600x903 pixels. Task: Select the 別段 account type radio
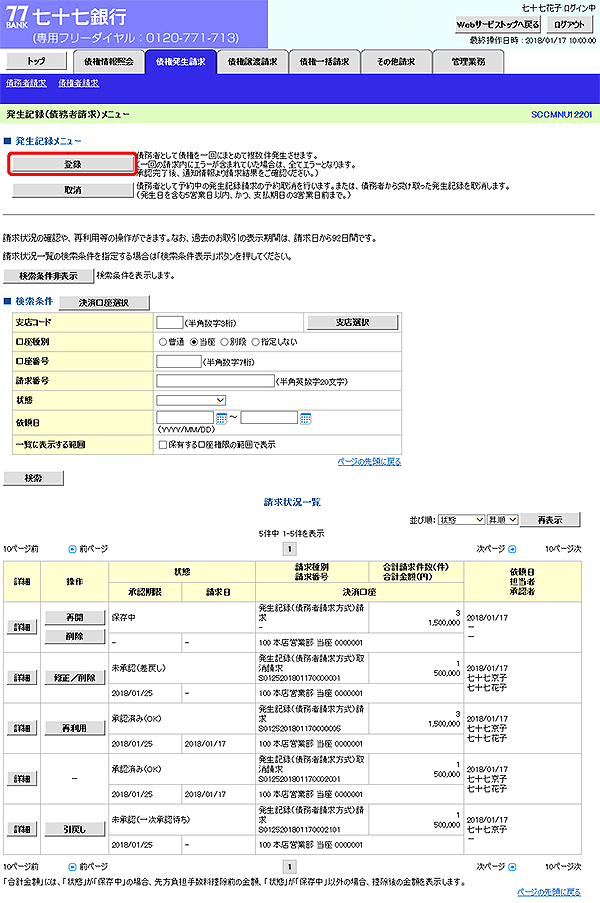(225, 342)
